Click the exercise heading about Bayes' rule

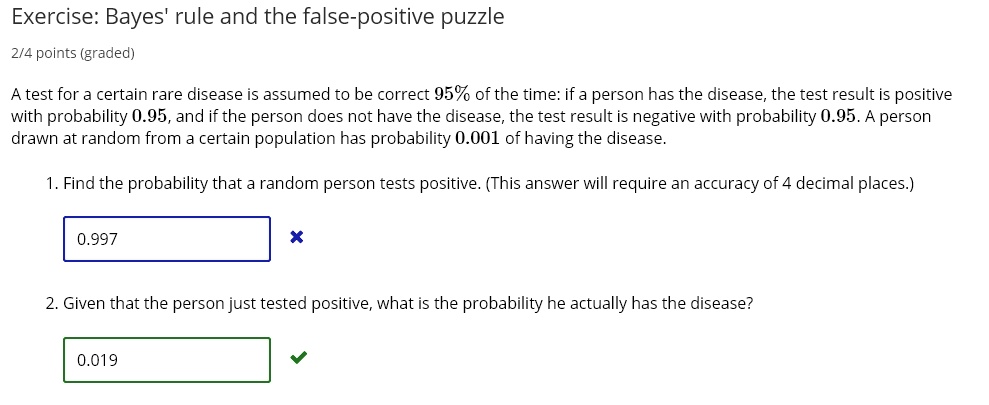(x=257, y=17)
